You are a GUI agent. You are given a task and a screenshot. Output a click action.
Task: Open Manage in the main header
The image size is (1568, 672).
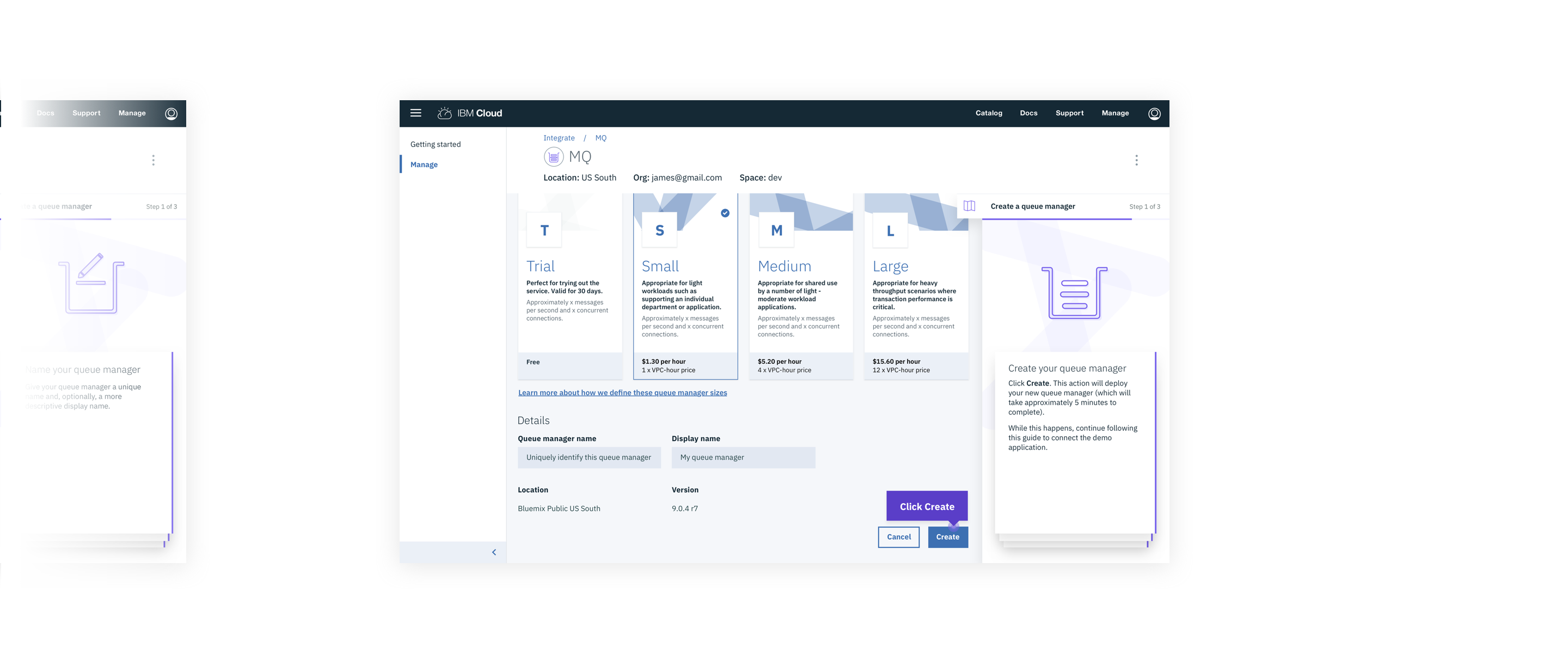tap(1115, 113)
